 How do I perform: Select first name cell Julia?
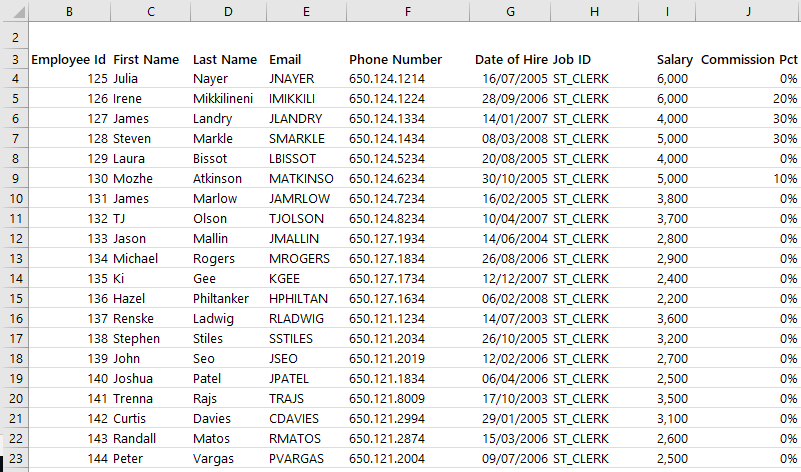(x=151, y=78)
